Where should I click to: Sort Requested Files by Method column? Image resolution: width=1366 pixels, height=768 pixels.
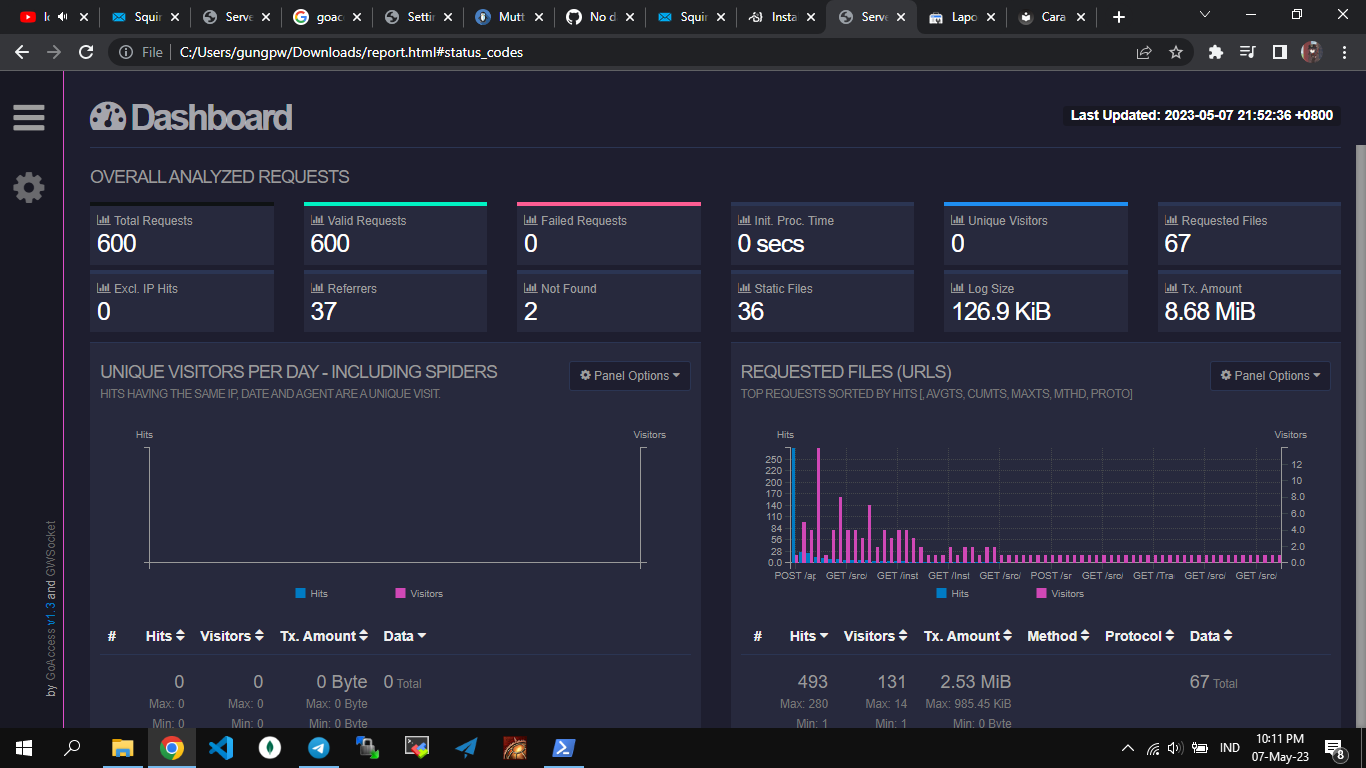(x=1058, y=636)
